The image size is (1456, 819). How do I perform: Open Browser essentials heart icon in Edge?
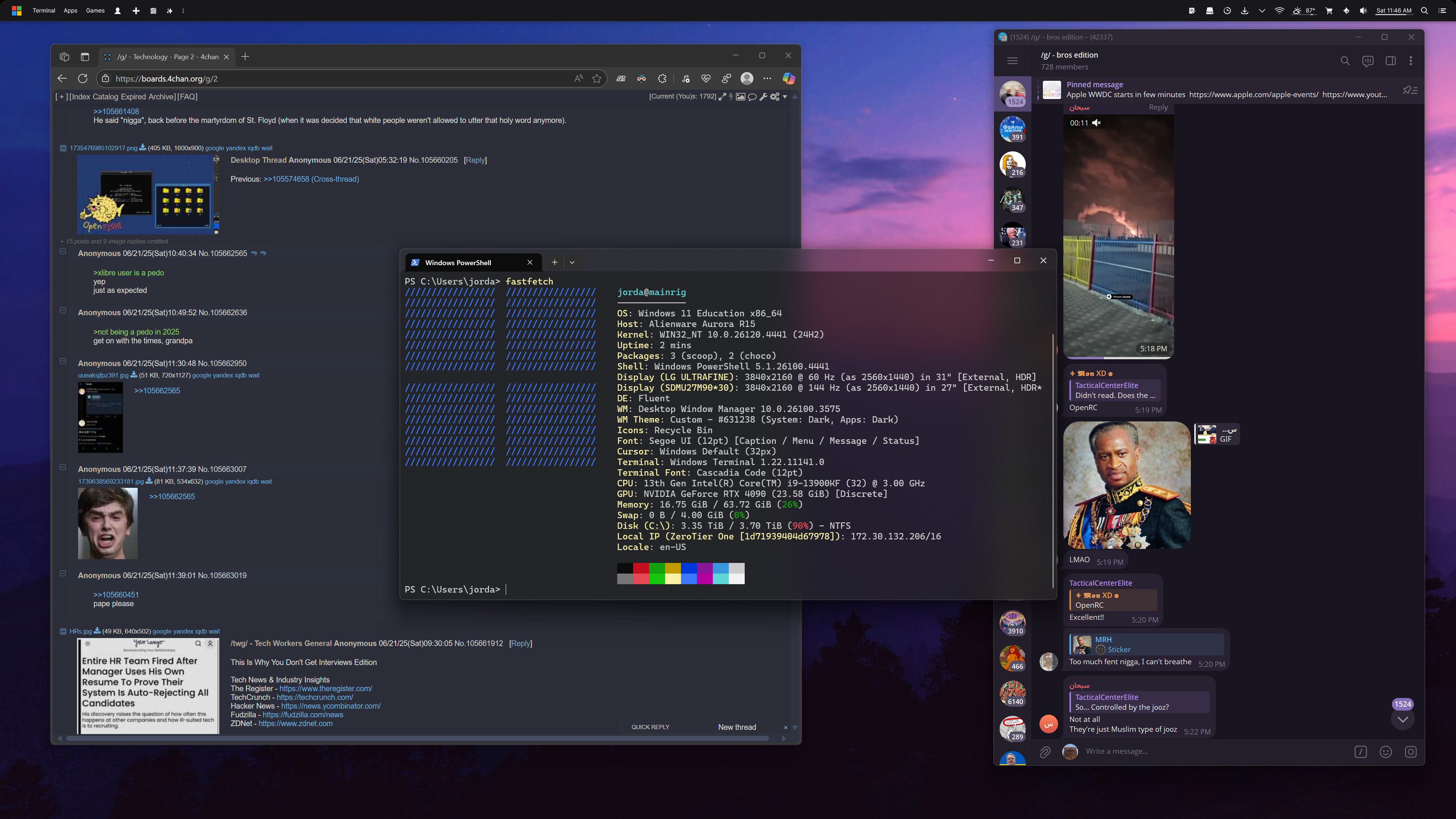click(x=706, y=79)
